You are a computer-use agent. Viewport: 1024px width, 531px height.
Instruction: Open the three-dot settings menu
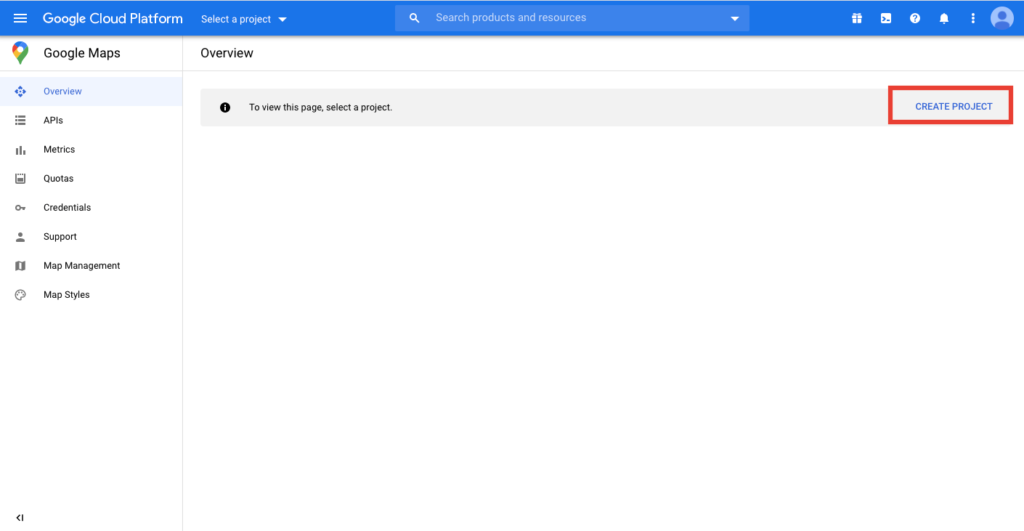[x=972, y=18]
